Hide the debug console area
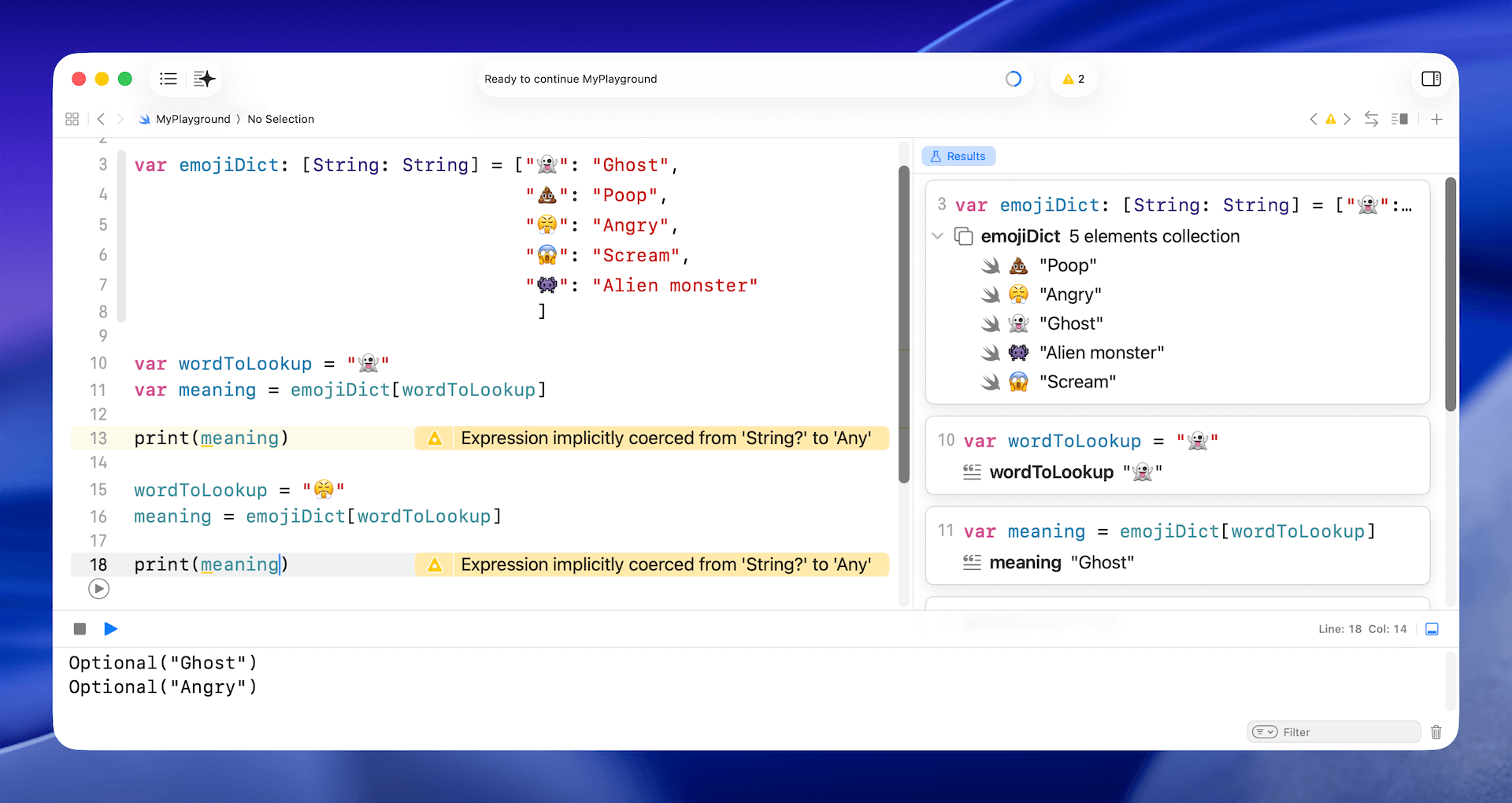This screenshot has width=1512, height=803. tap(1432, 629)
